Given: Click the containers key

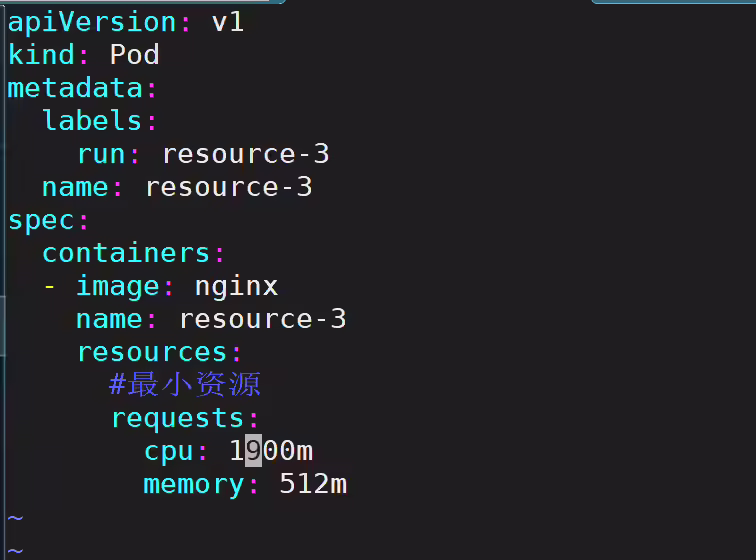Looking at the screenshot, I should [126, 253].
